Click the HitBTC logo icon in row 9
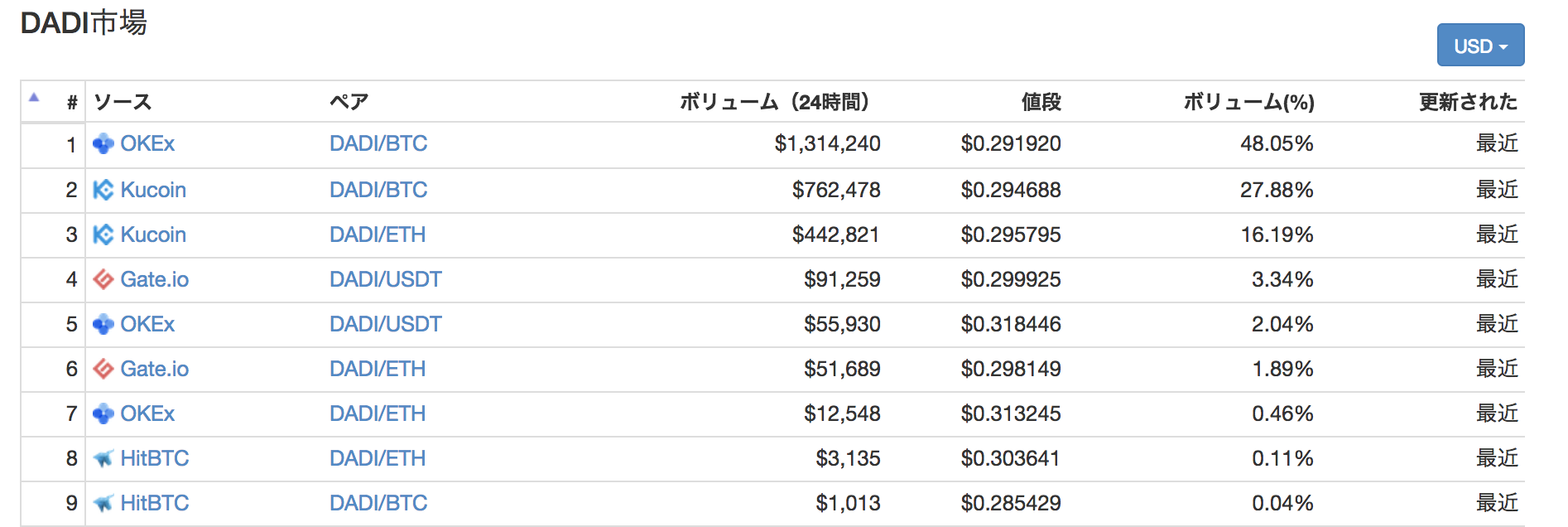This screenshot has width=1568, height=527. coord(103,504)
